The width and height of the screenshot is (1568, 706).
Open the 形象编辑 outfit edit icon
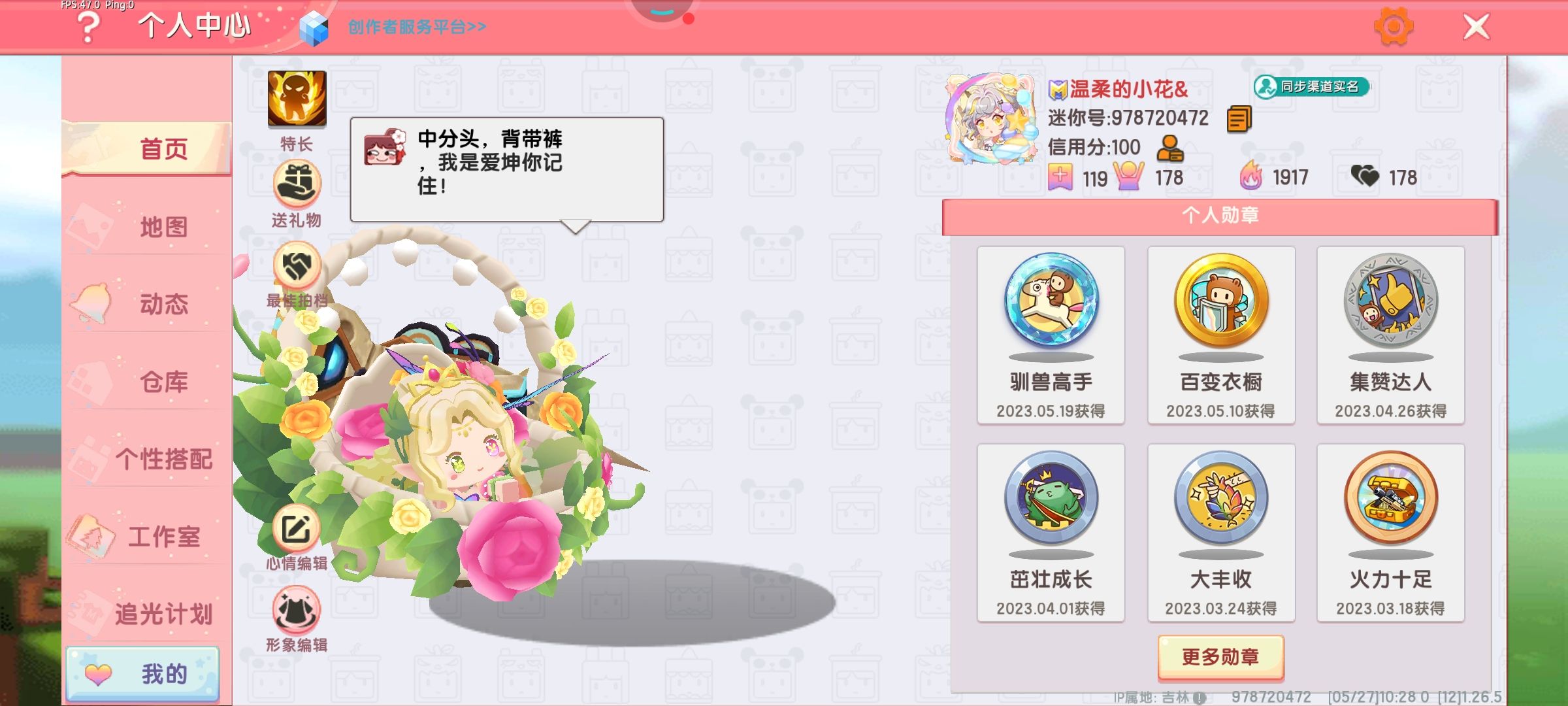297,611
